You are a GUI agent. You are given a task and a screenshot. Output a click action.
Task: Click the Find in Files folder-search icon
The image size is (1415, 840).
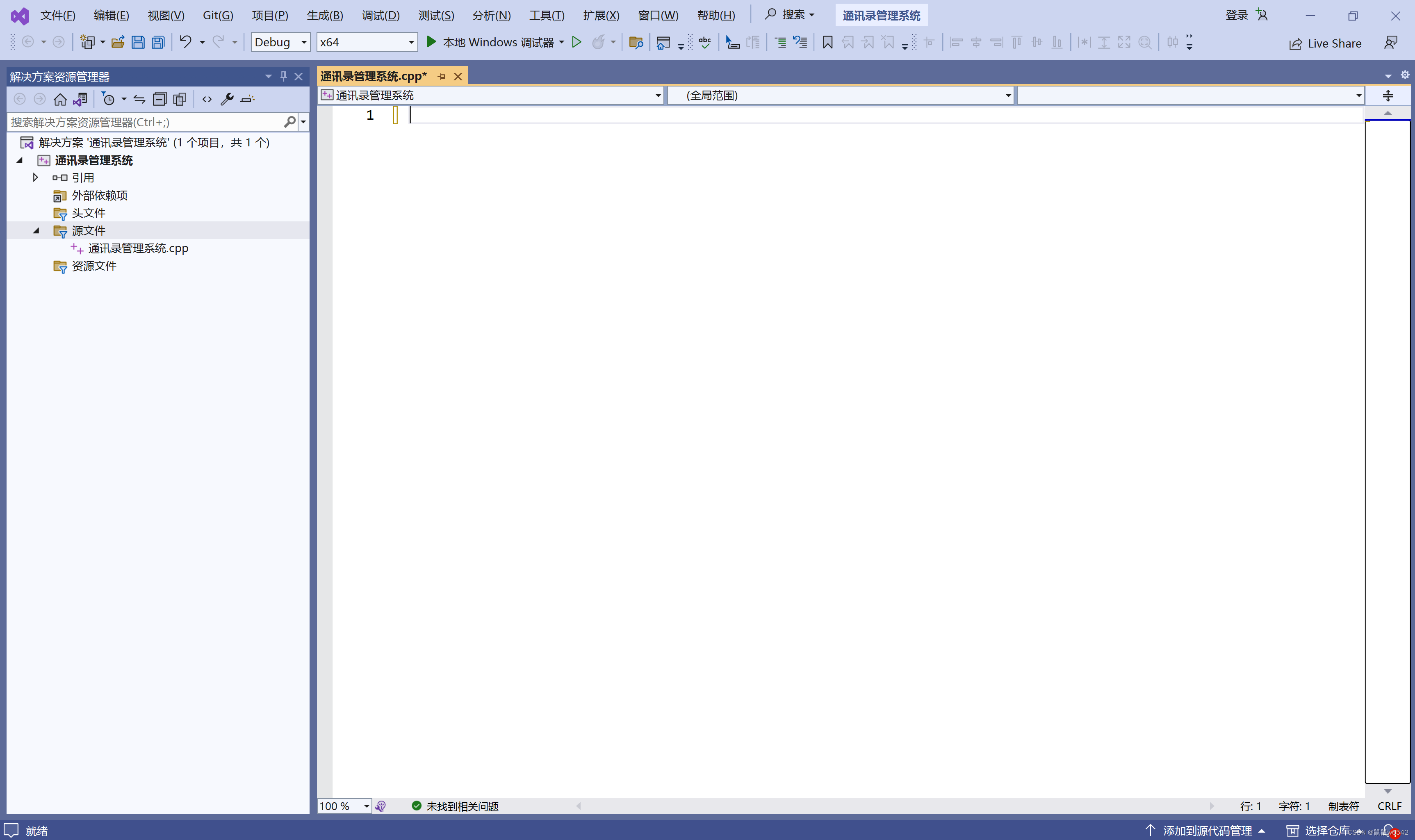[x=636, y=43]
